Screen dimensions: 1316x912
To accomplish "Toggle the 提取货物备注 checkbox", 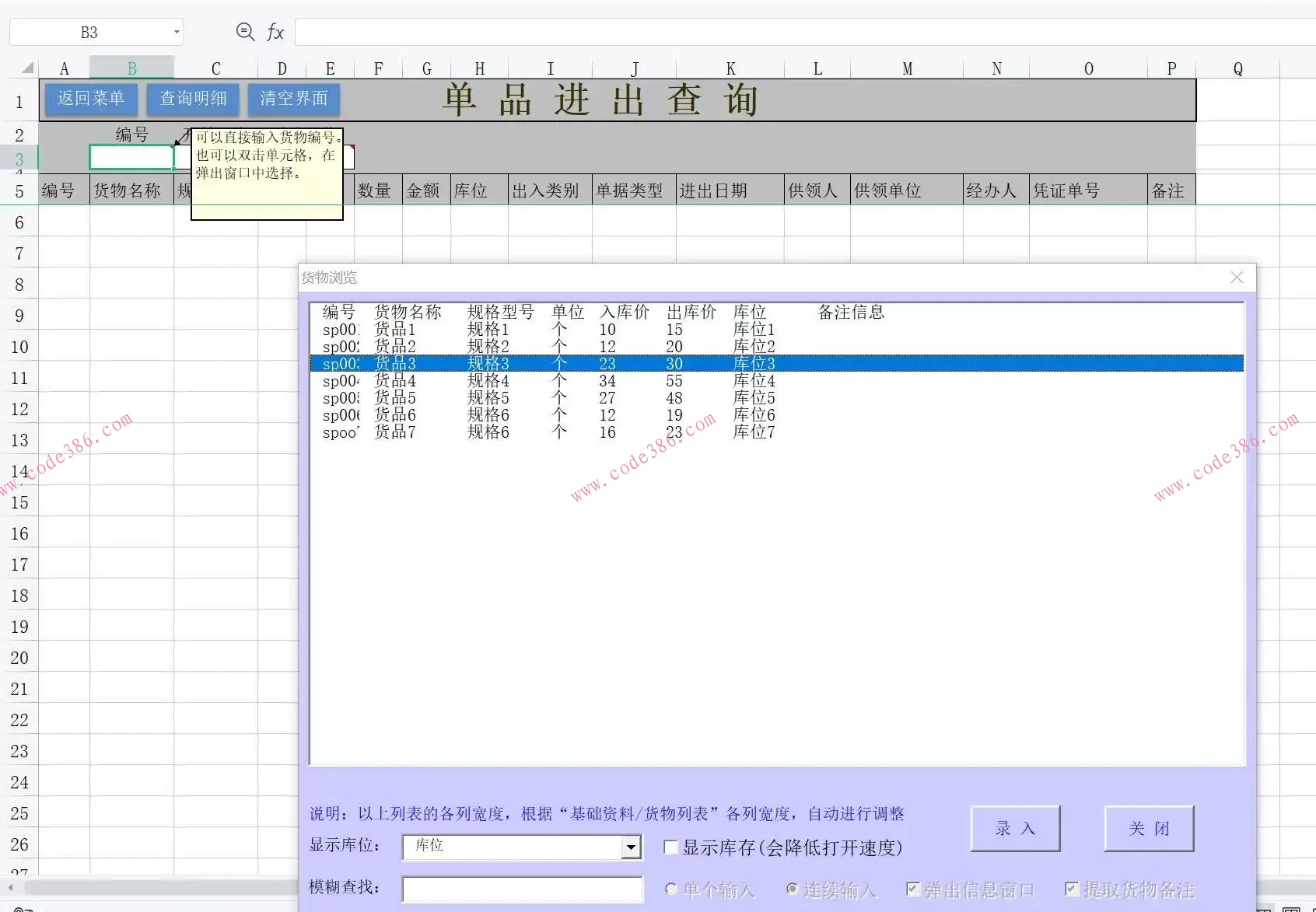I will pos(1072,889).
